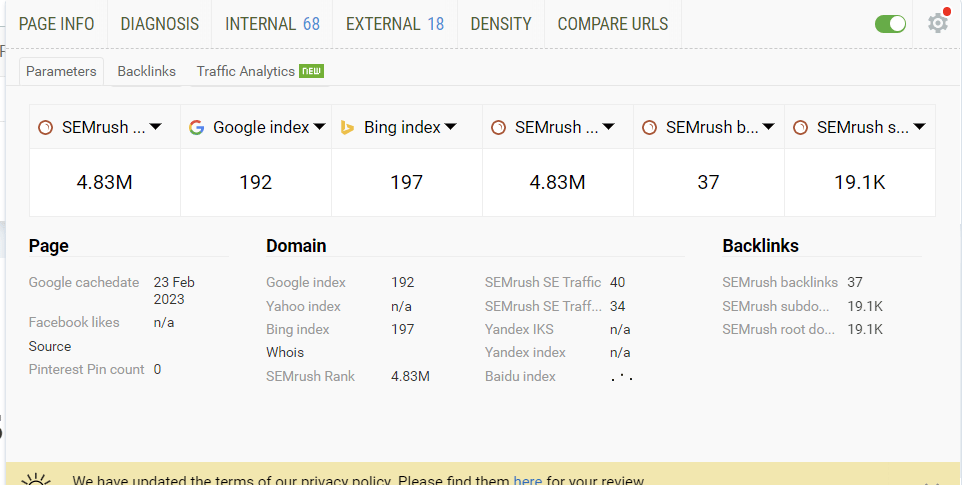Expand the Bing index dropdown arrow
962x485 pixels.
coord(450,127)
